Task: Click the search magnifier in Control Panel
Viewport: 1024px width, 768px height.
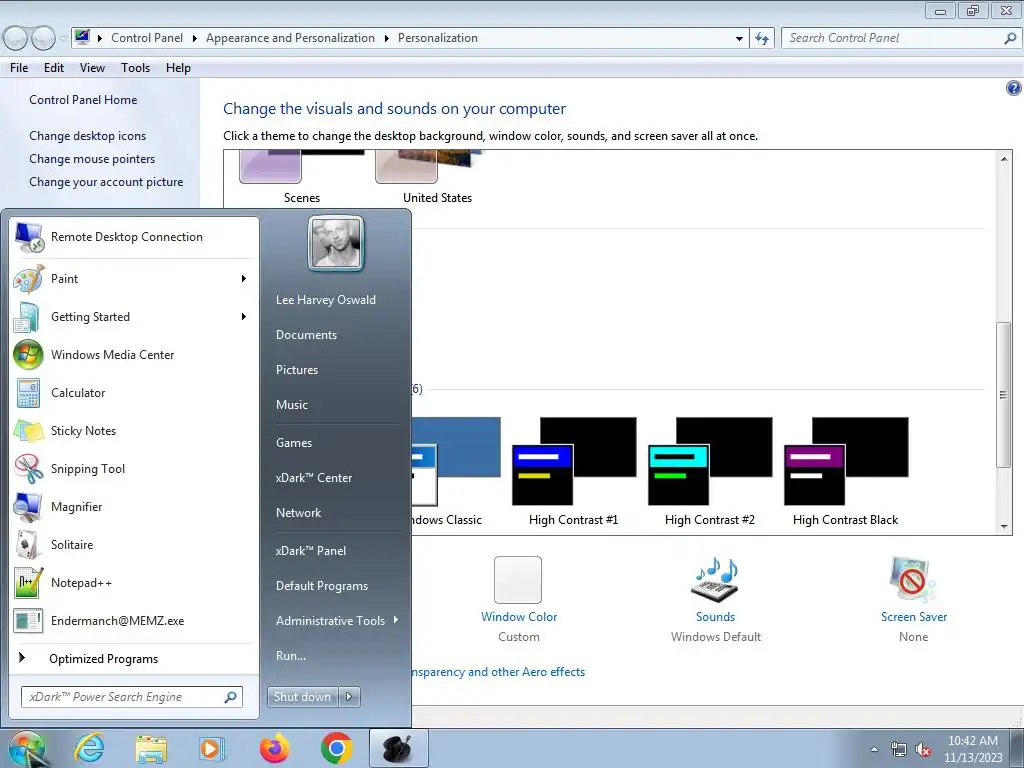Action: pyautogui.click(x=1010, y=39)
